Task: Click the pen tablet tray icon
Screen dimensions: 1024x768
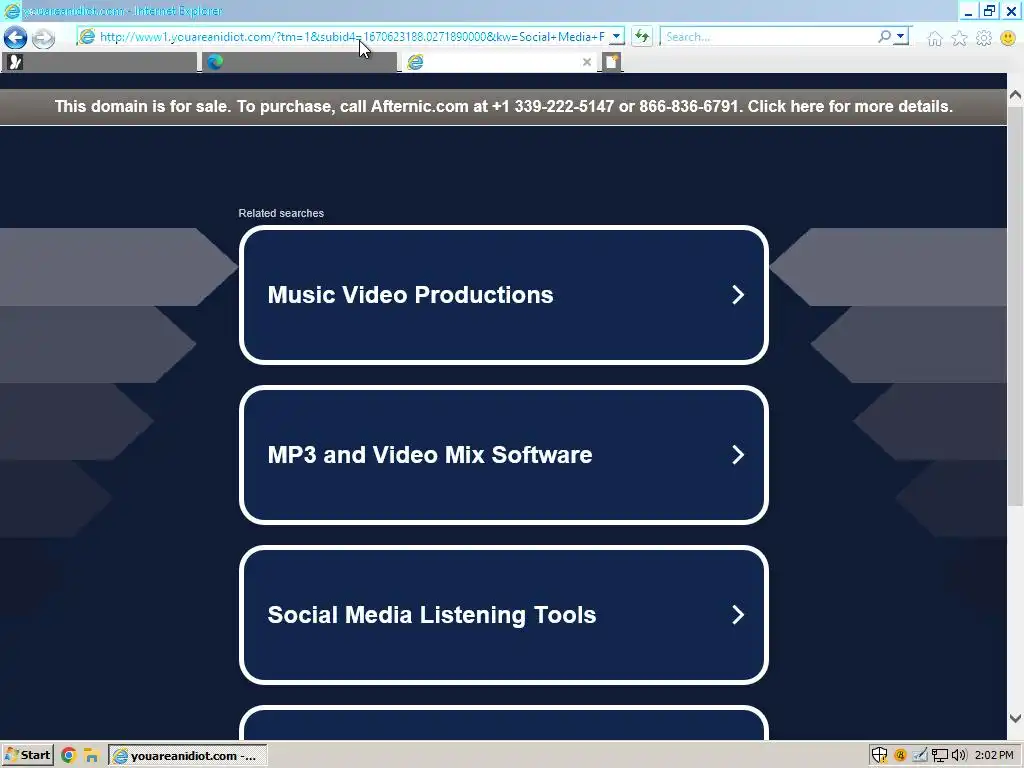Action: [920, 756]
